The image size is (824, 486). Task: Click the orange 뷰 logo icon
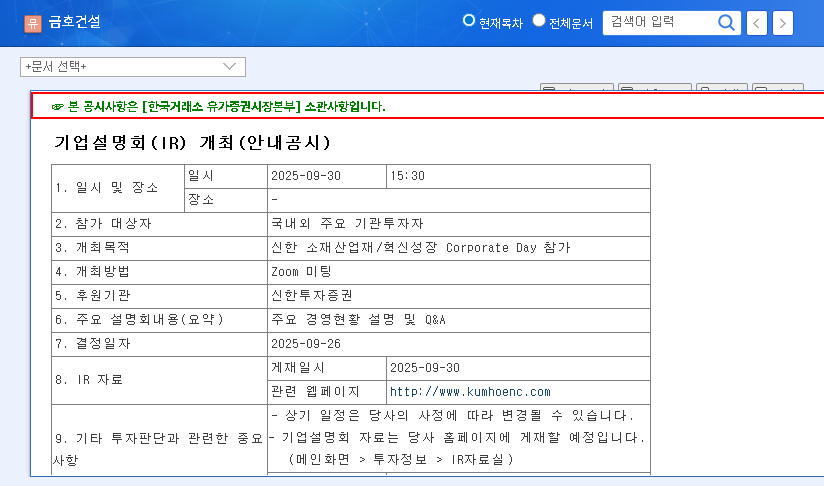[x=33, y=23]
